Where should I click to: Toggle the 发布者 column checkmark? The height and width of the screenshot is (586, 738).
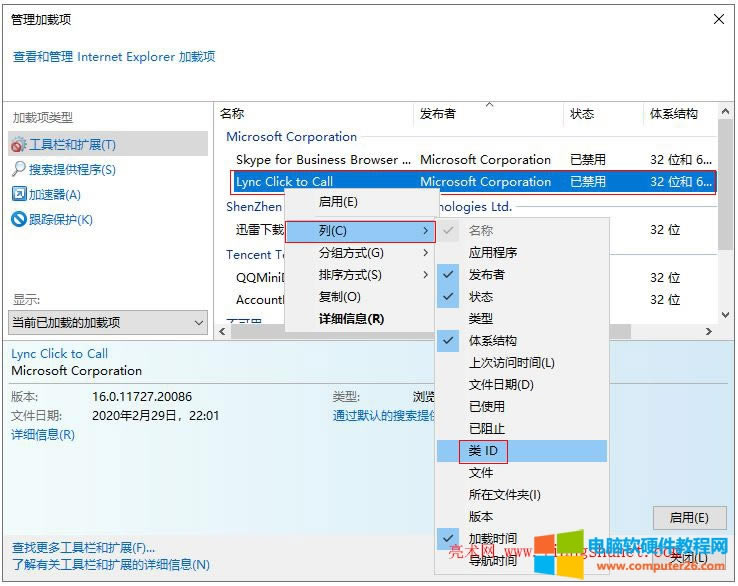click(x=448, y=275)
